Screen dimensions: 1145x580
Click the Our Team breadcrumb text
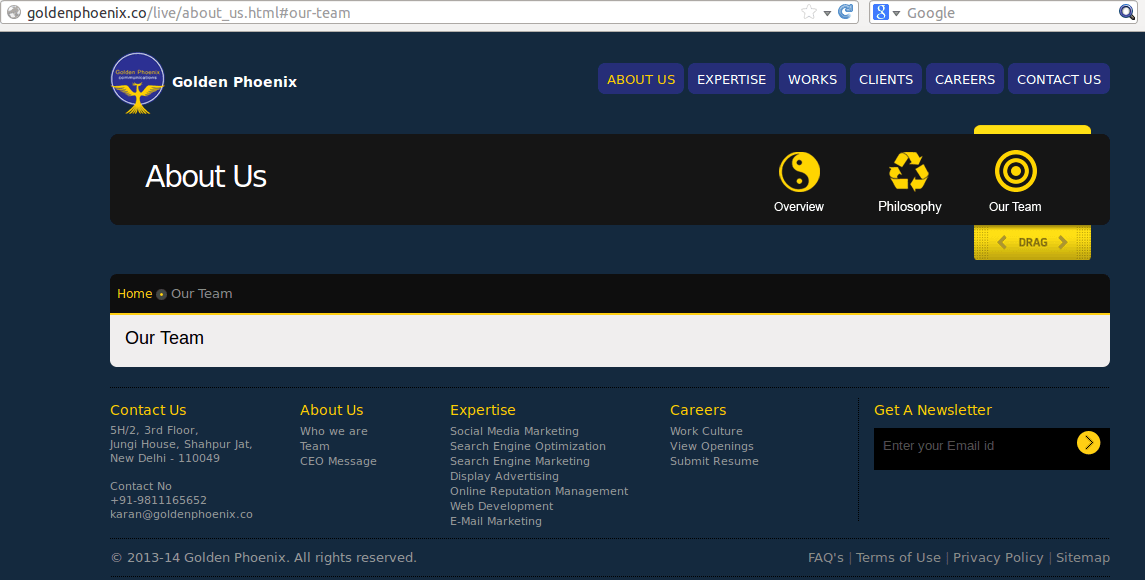[x=202, y=294]
